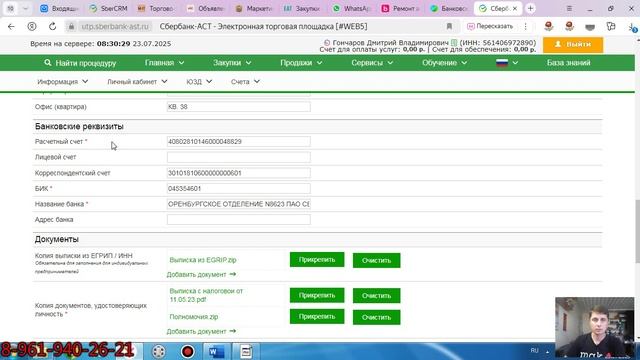Click Добавить документ under Полномочия row

coord(196,331)
